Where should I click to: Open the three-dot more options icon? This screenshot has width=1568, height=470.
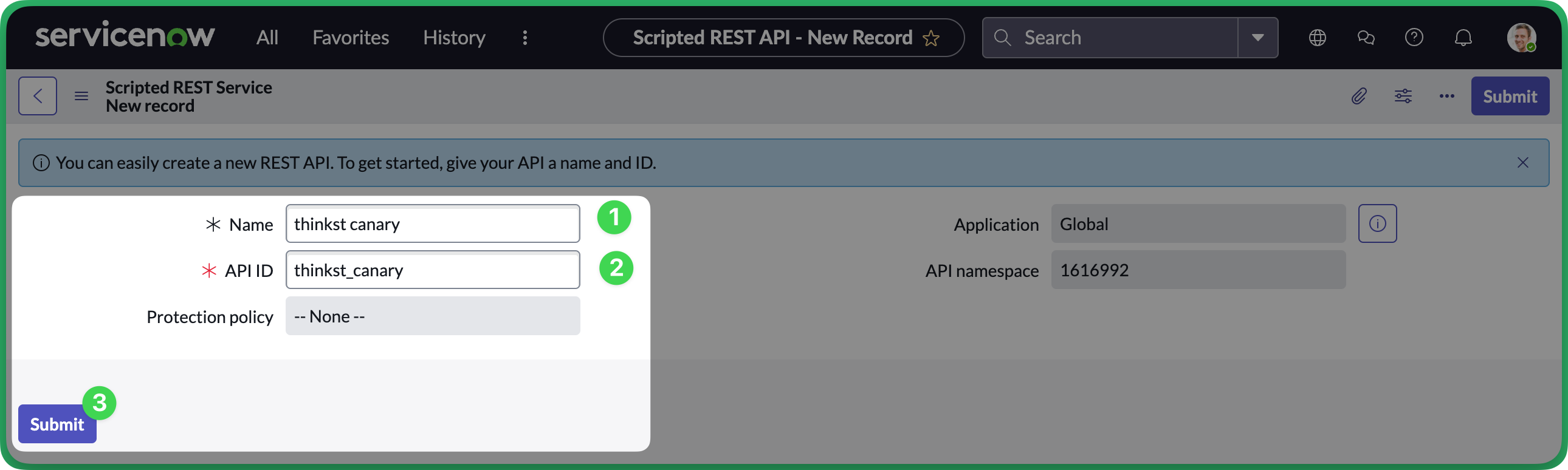coord(1447,96)
